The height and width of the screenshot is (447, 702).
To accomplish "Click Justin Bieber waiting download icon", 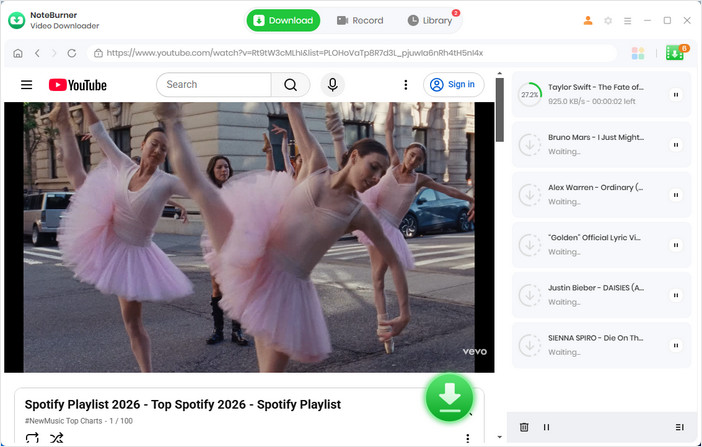I will pyautogui.click(x=530, y=295).
